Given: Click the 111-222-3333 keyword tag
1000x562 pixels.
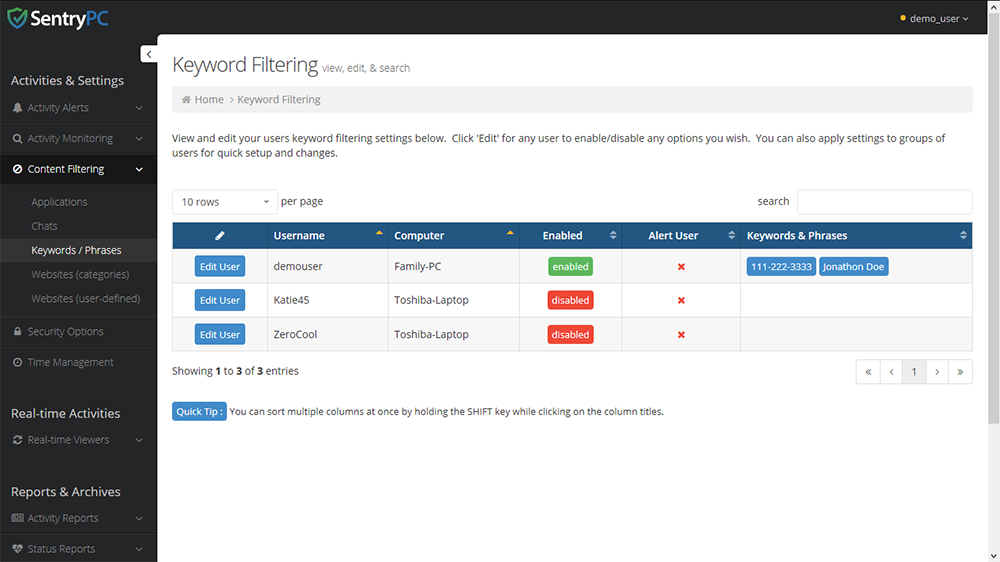Looking at the screenshot, I should [x=781, y=267].
